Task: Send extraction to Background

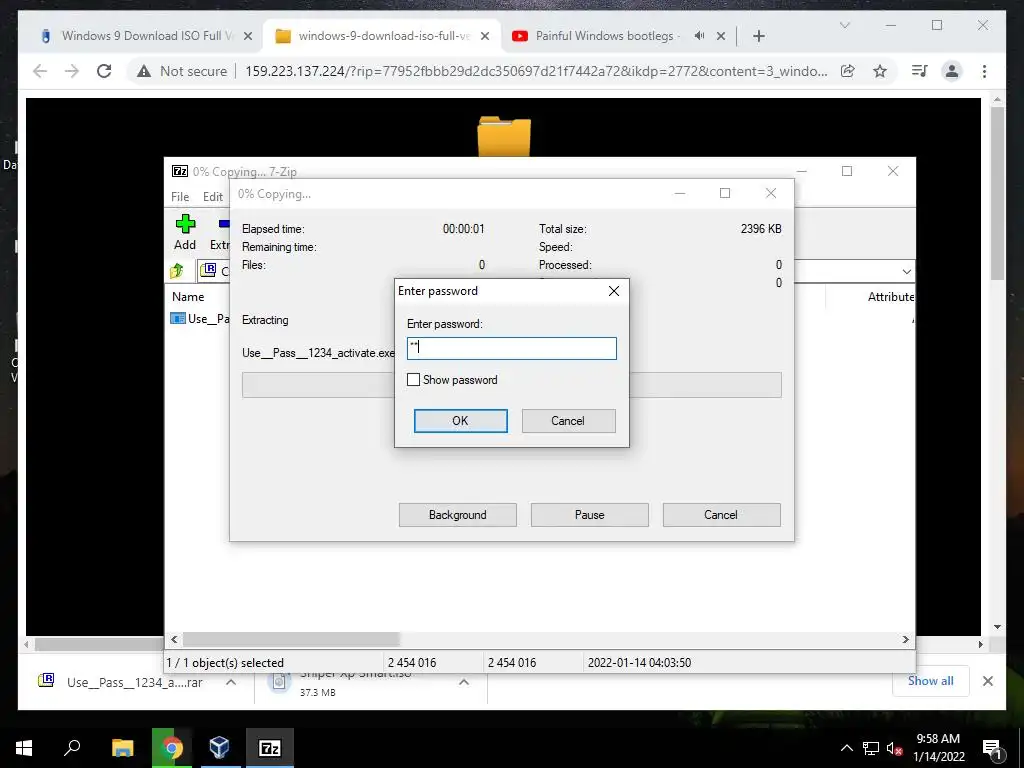Action: click(x=458, y=515)
